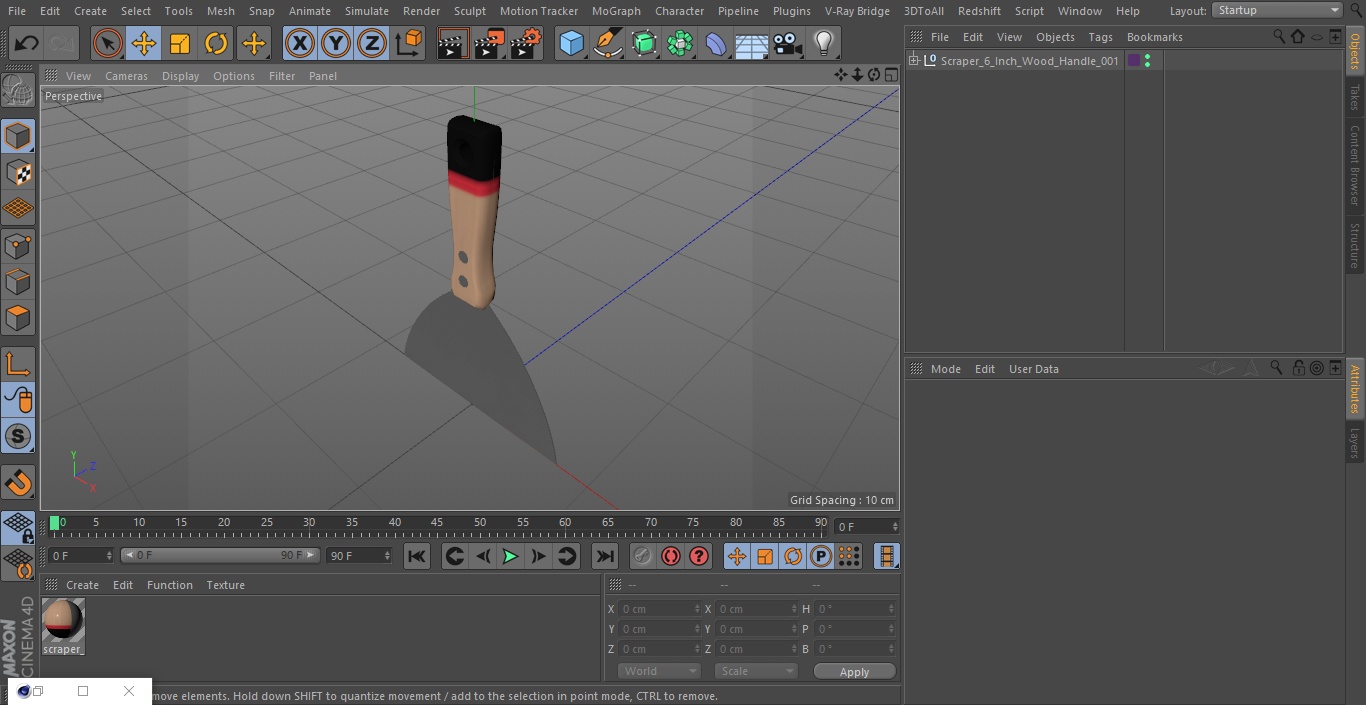
Task: Switch to the Content Browser side tab
Action: click(x=1355, y=164)
